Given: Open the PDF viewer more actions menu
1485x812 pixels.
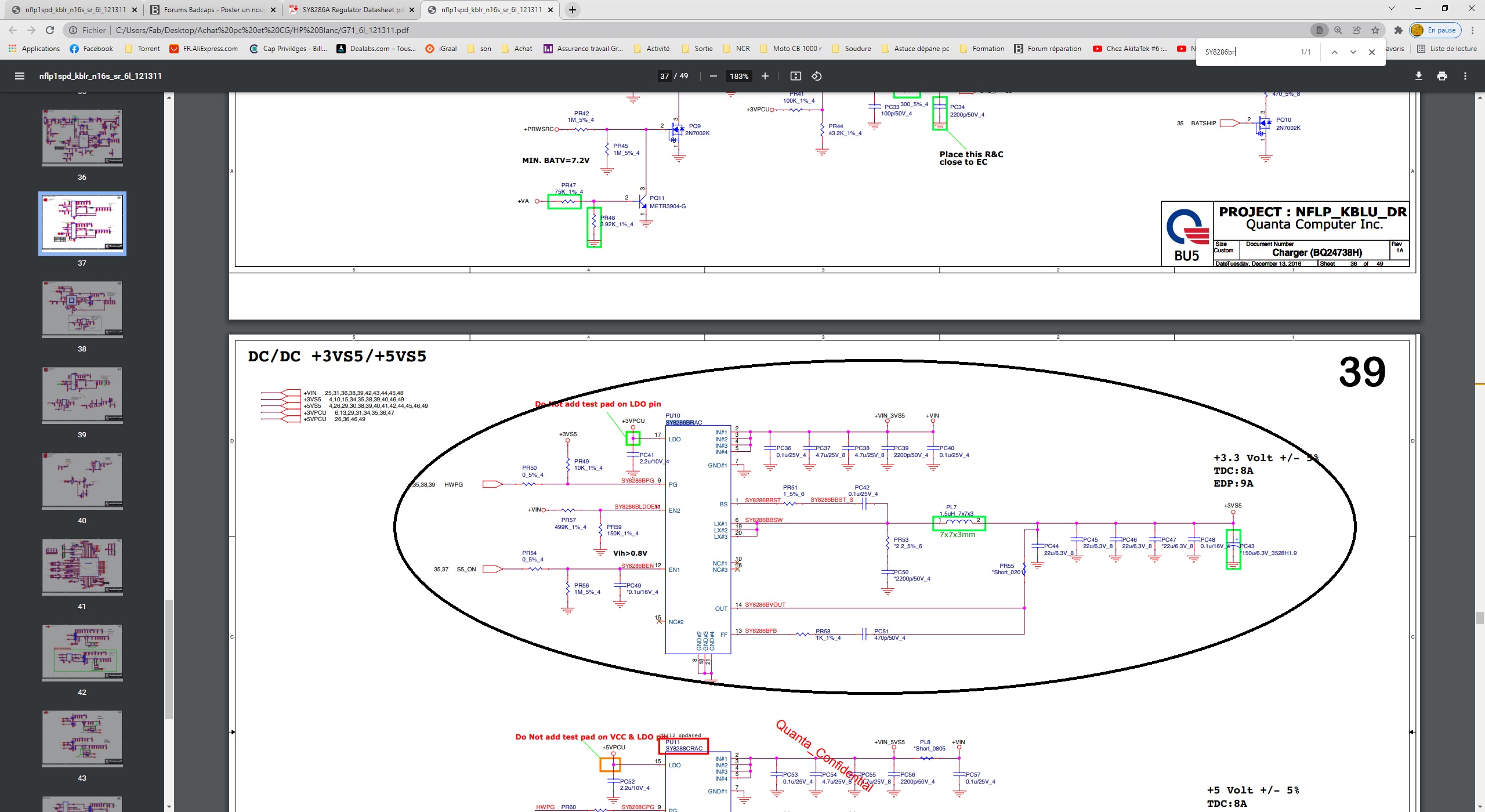Looking at the screenshot, I should [x=1465, y=76].
